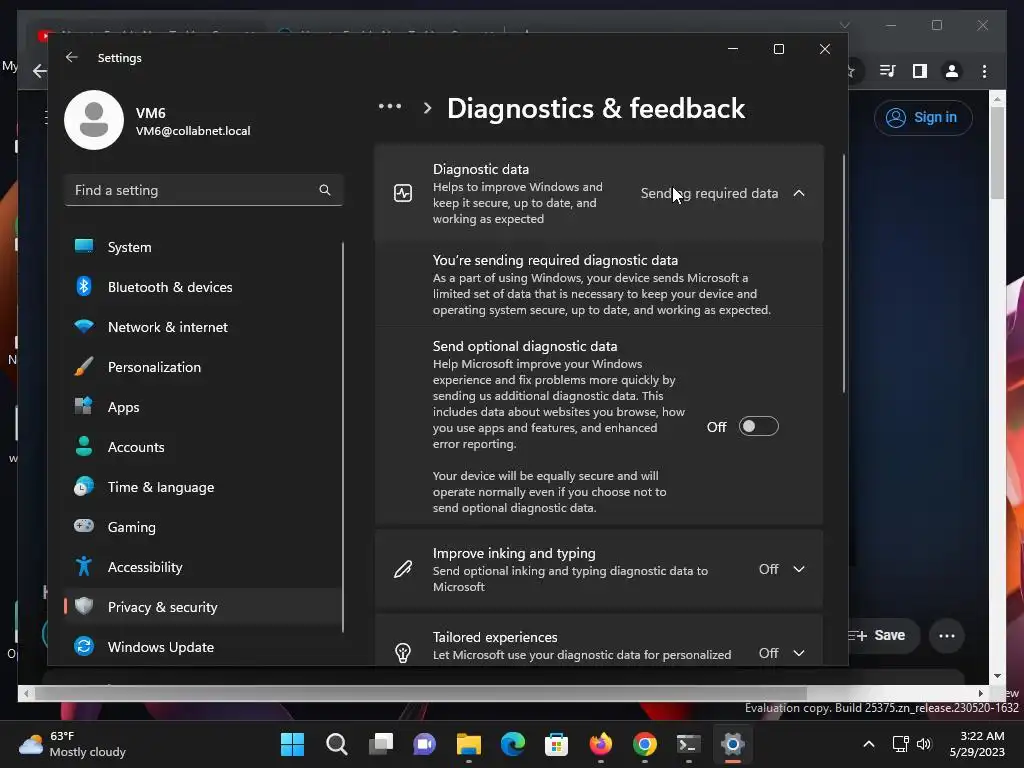The width and height of the screenshot is (1024, 768).
Task: Open Microsoft Edge from taskbar
Action: (x=513, y=744)
